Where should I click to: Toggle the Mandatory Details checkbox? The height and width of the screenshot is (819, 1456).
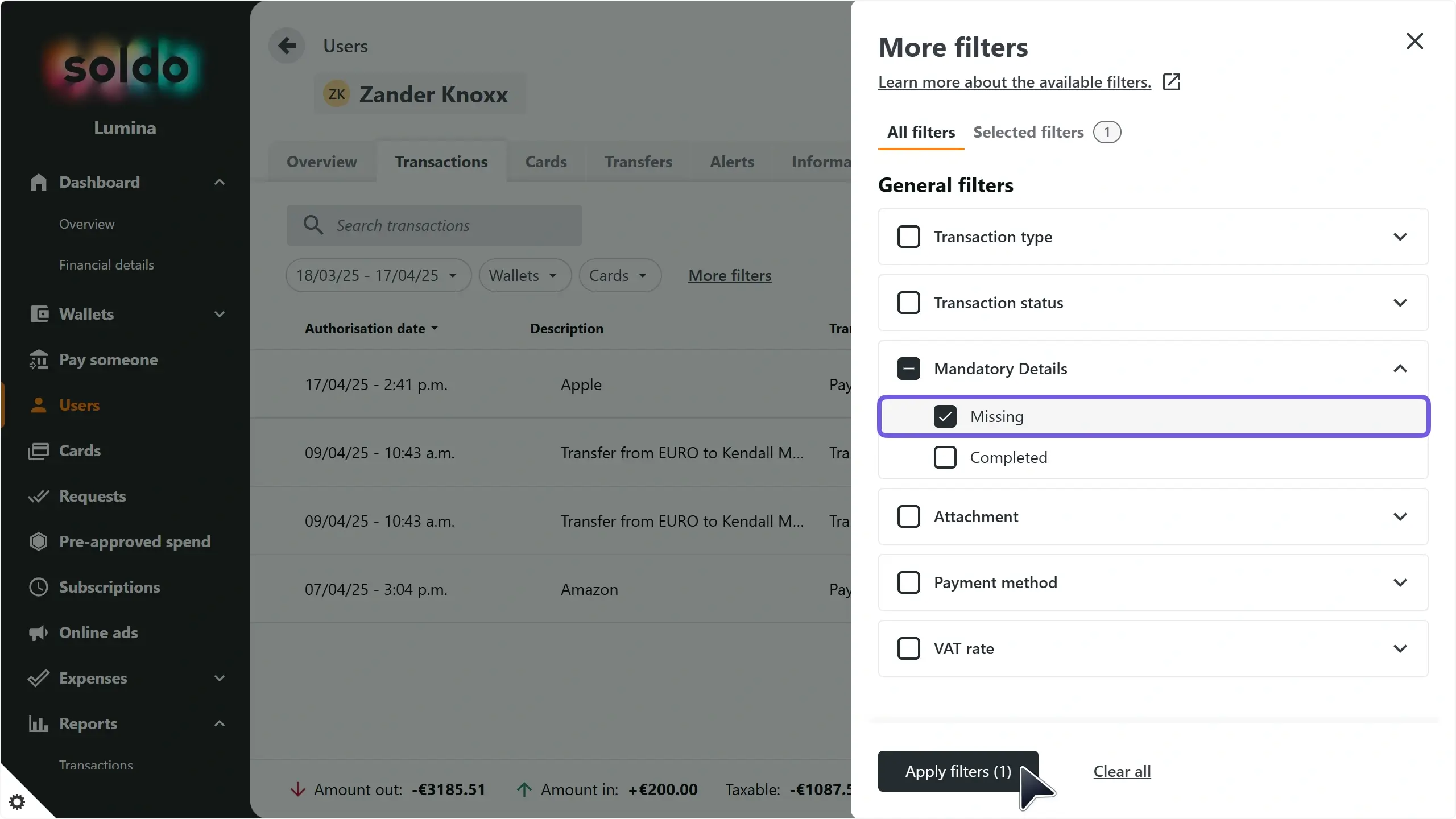click(x=909, y=369)
